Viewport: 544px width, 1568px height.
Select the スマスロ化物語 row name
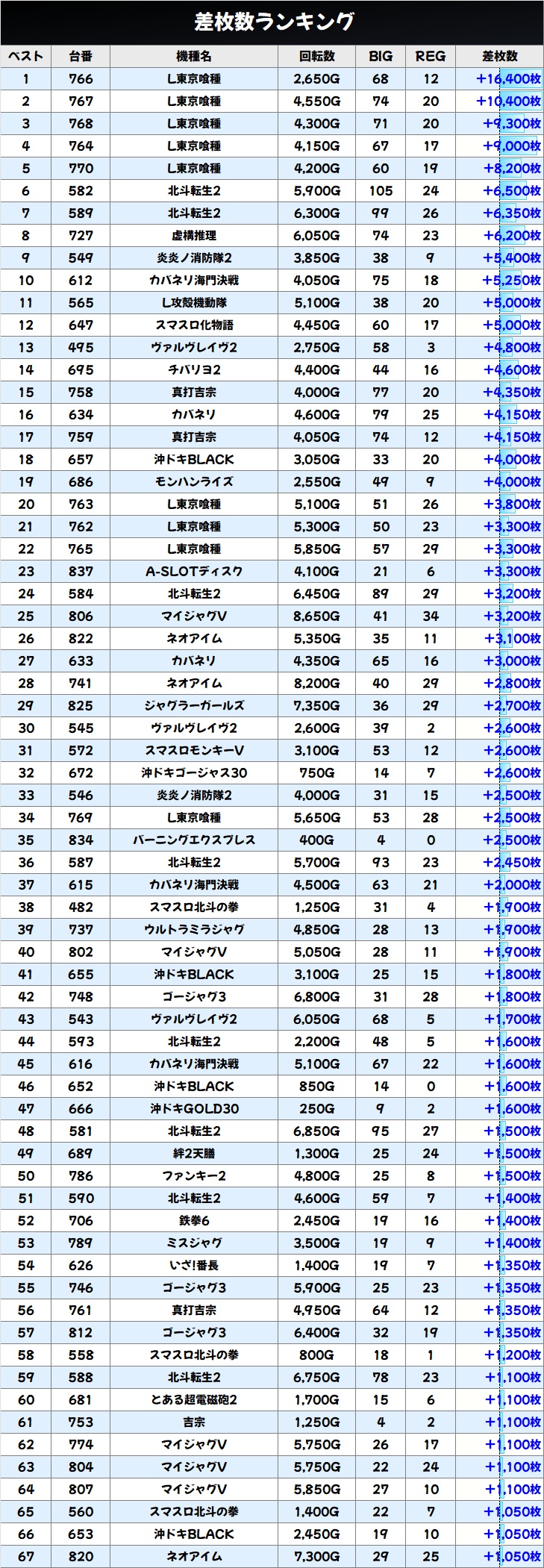click(x=194, y=325)
